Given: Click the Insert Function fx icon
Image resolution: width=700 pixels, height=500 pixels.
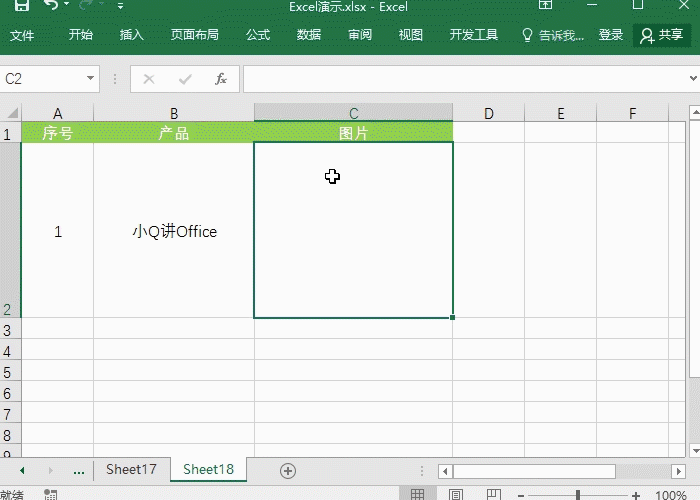Looking at the screenshot, I should [x=221, y=78].
